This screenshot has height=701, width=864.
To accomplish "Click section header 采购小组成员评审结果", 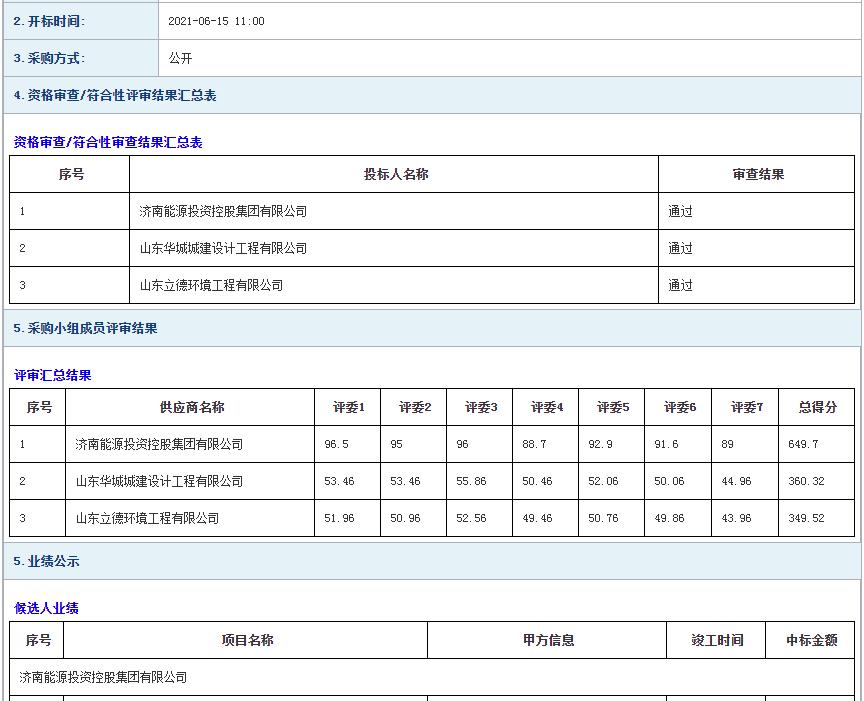I will click(85, 328).
